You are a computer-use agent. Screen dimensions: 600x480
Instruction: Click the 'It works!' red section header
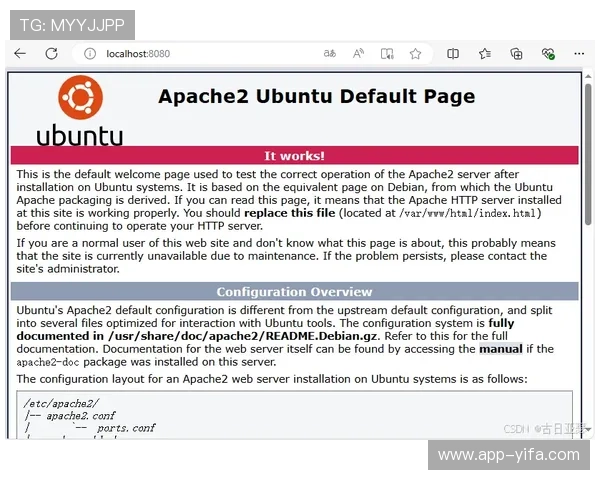[294, 156]
